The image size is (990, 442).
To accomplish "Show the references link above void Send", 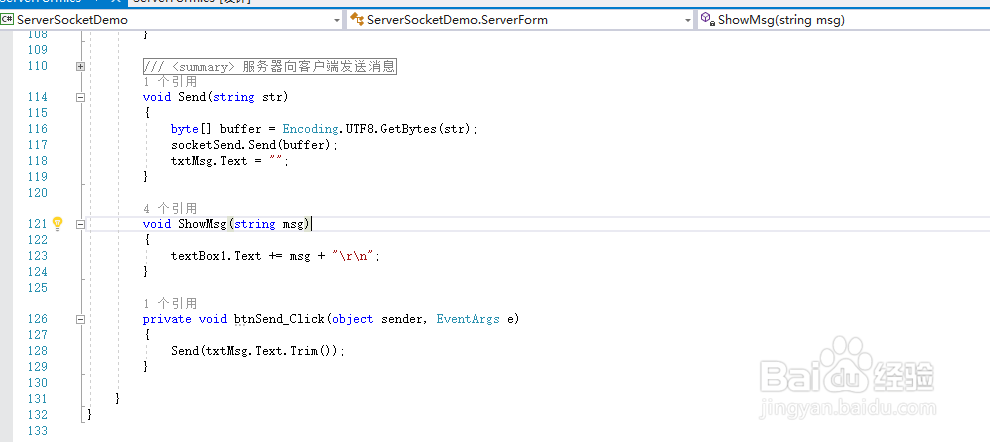I will (x=170, y=81).
